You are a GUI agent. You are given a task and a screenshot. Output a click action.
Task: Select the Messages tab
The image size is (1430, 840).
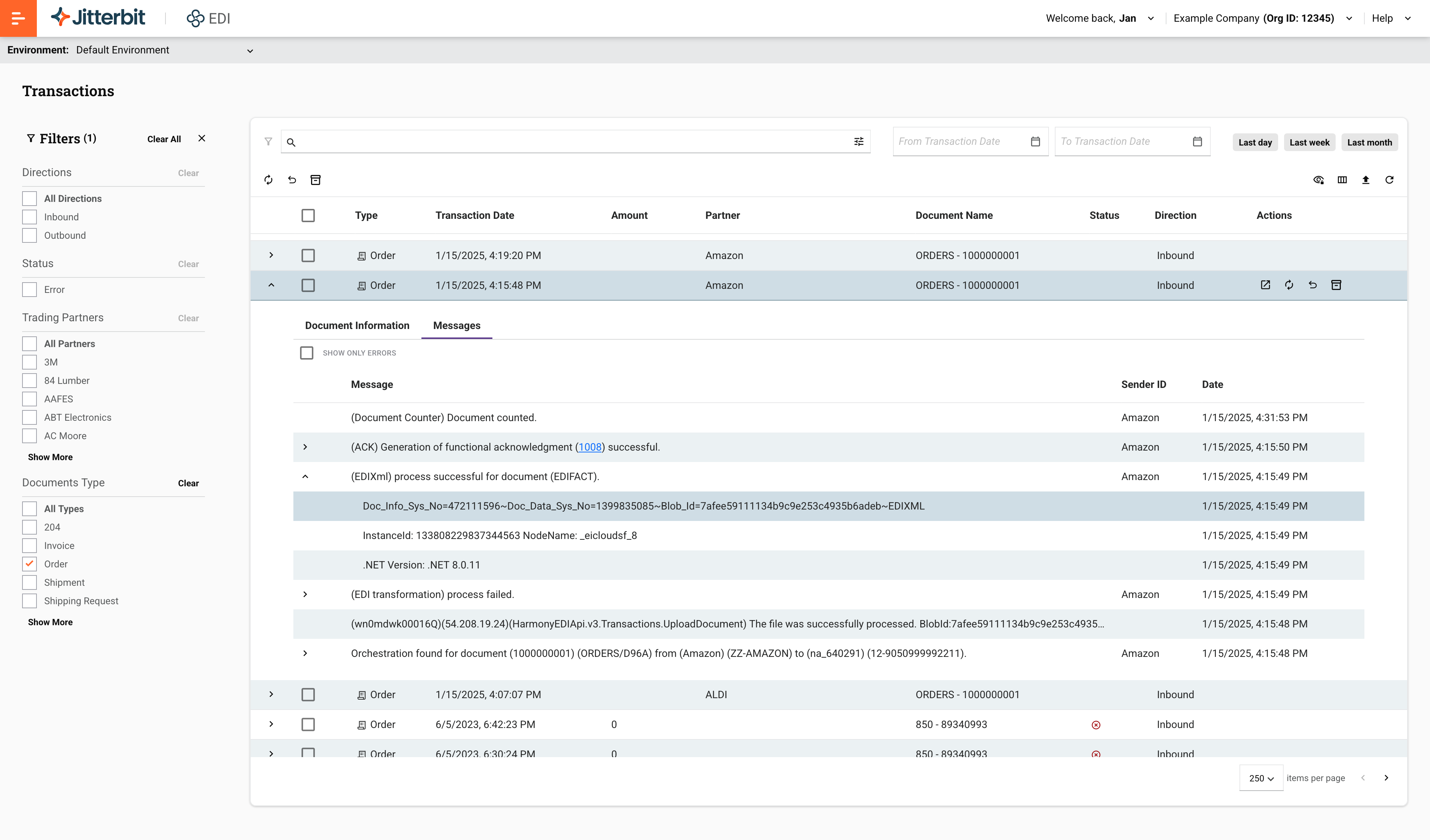457,326
